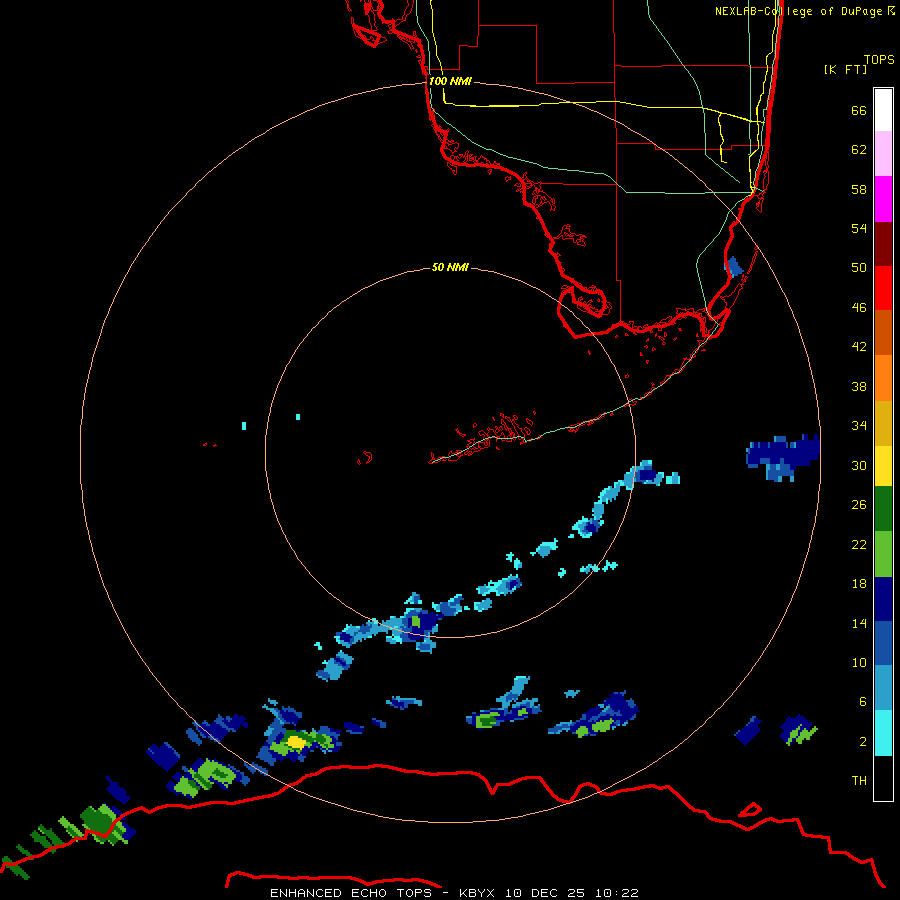This screenshot has width=900, height=900.
Task: Select the white legend swatch near 66
Action: click(883, 110)
